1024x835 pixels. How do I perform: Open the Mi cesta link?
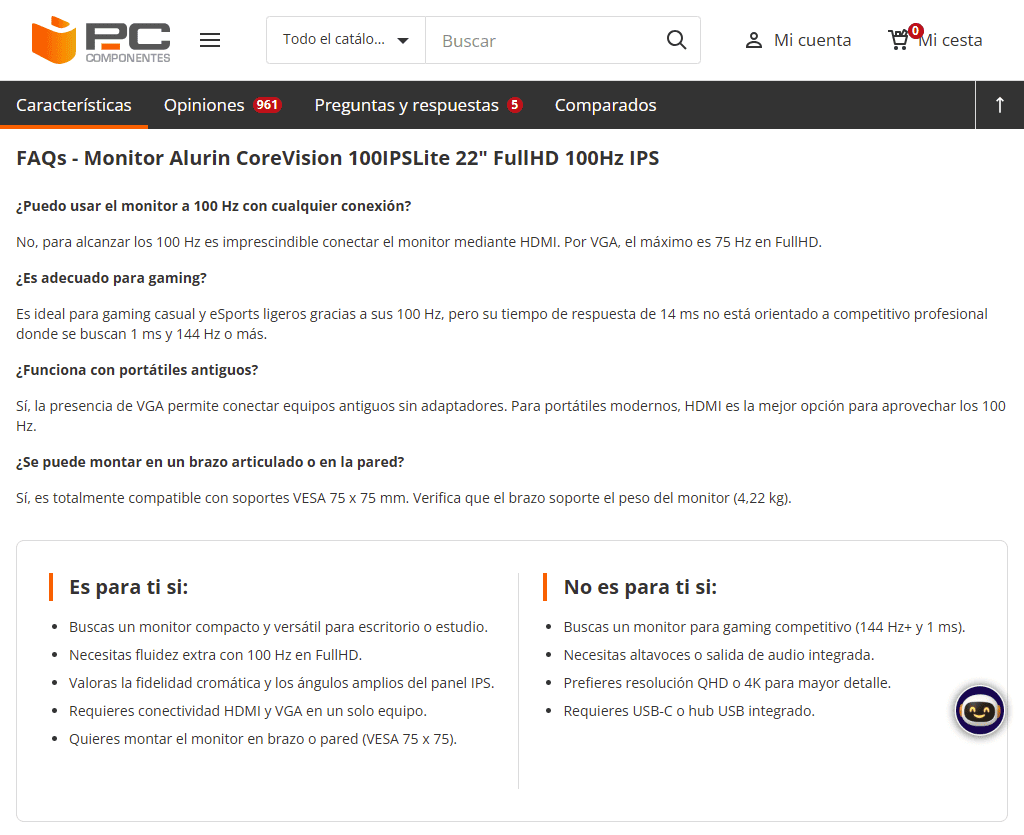coord(950,40)
